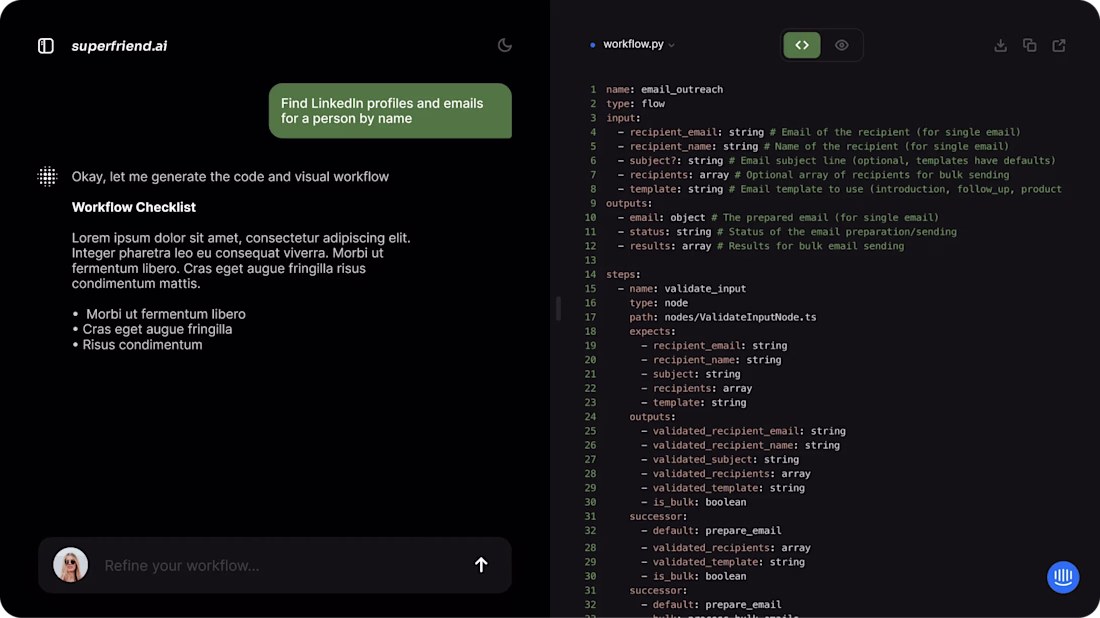Viewport: 1100px width, 618px height.
Task: Click code line 'type: flow'
Action: [x=636, y=103]
